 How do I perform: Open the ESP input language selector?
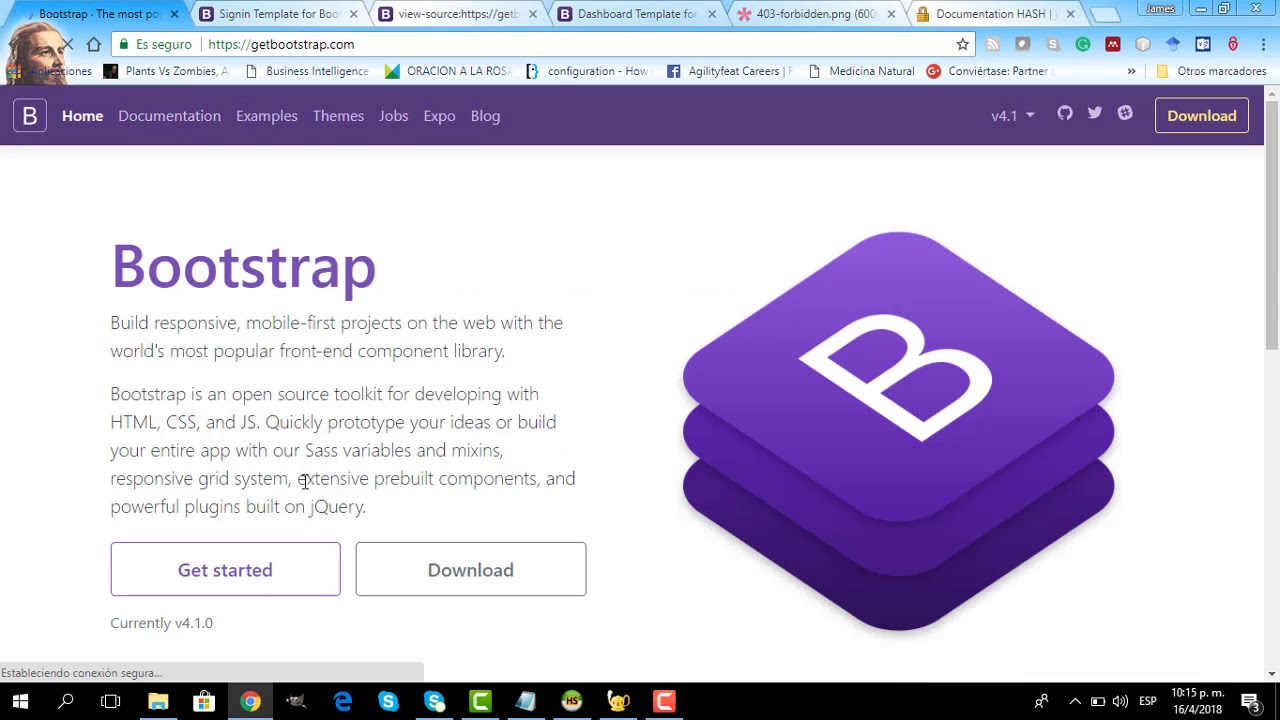pyautogui.click(x=1148, y=701)
